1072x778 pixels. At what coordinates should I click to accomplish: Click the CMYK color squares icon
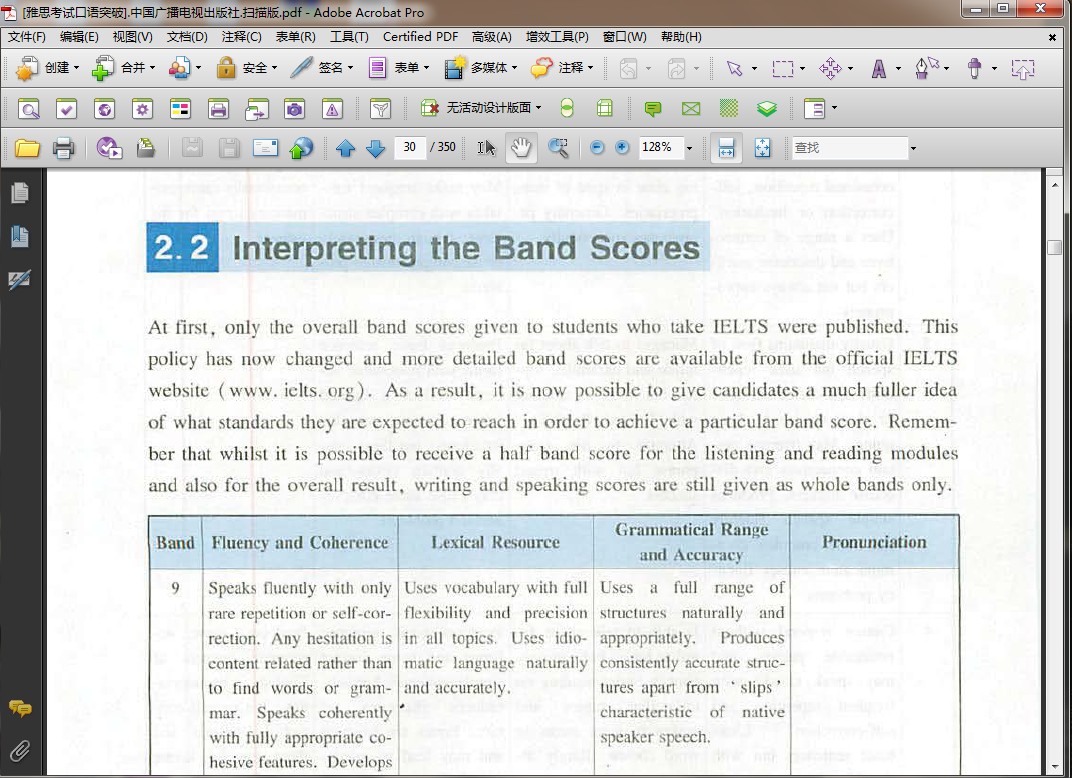coord(180,109)
